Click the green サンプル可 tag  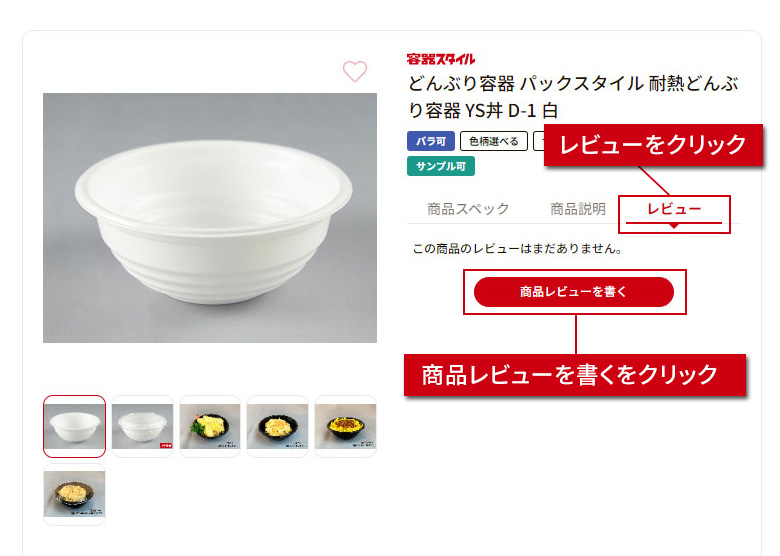pyautogui.click(x=440, y=166)
